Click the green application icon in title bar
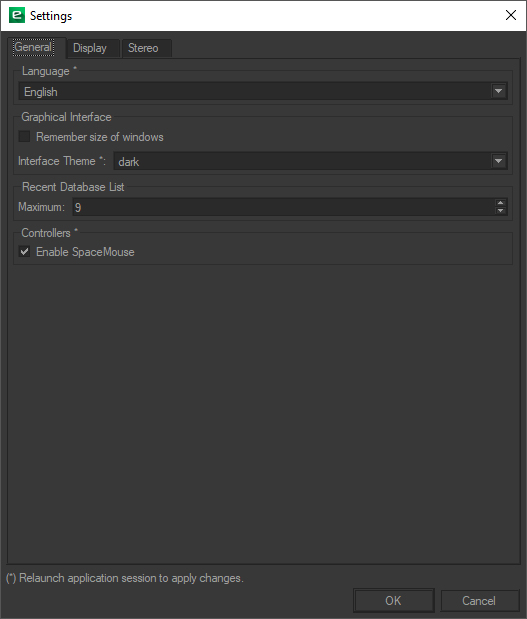The width and height of the screenshot is (527, 619). pos(17,15)
